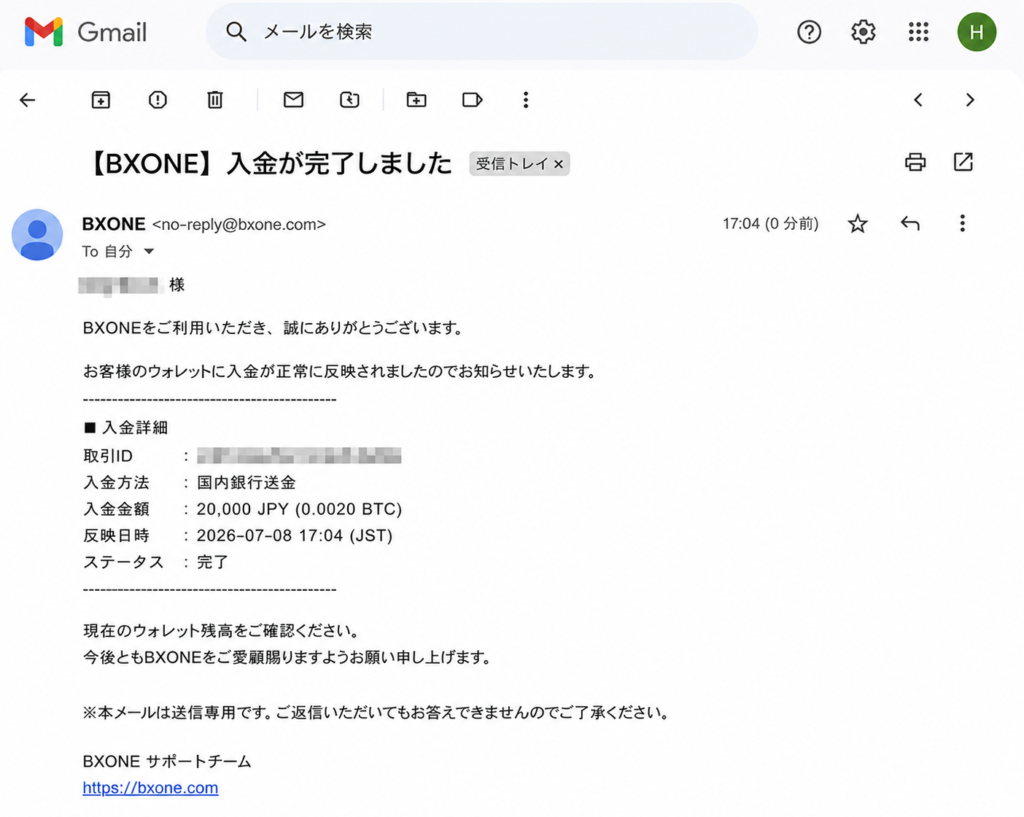This screenshot has height=817, width=1024.
Task: Open the Labels icon
Action: point(472,100)
